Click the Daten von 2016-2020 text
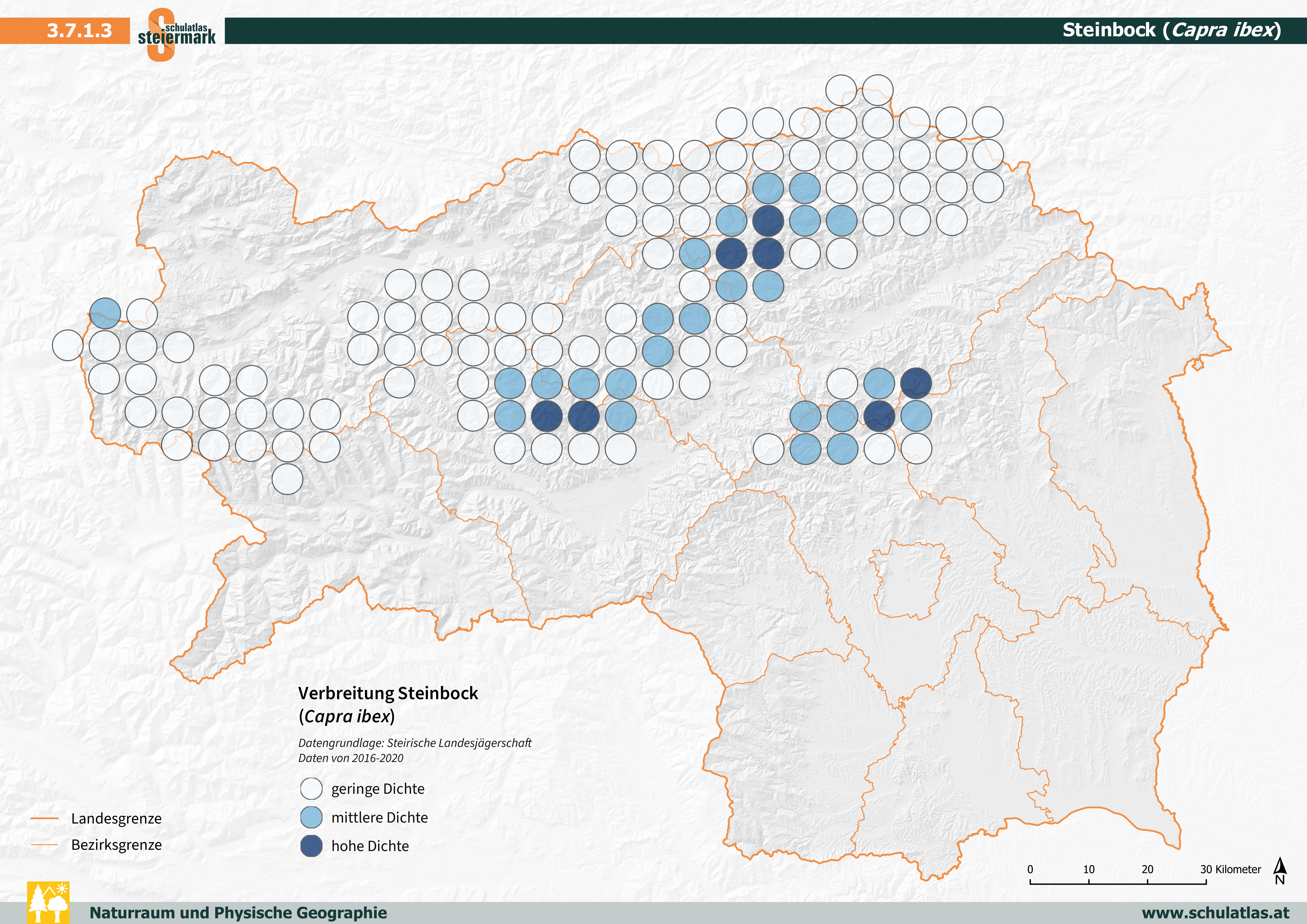The image size is (1307, 924). click(351, 758)
